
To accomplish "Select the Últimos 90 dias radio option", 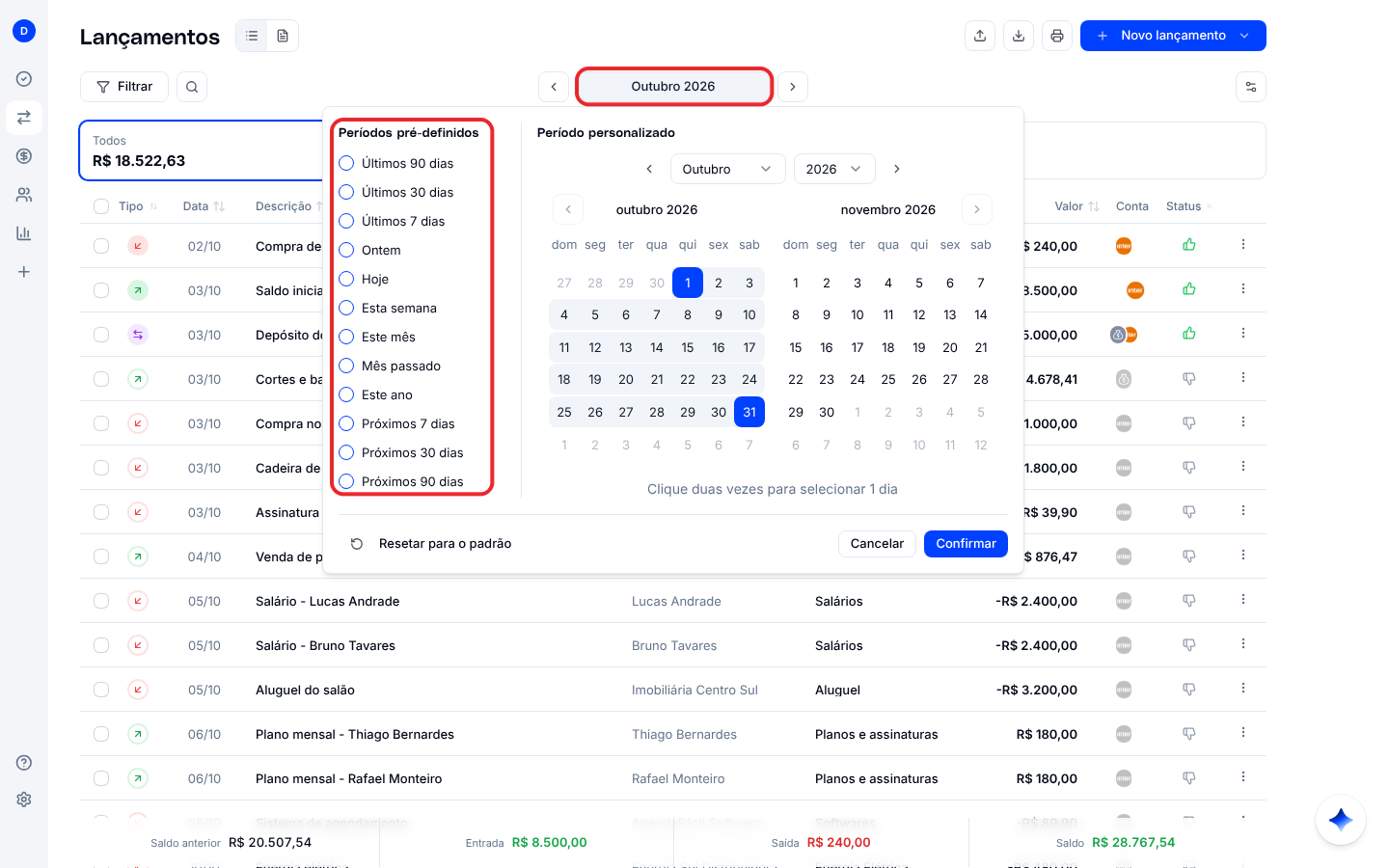I will (346, 163).
